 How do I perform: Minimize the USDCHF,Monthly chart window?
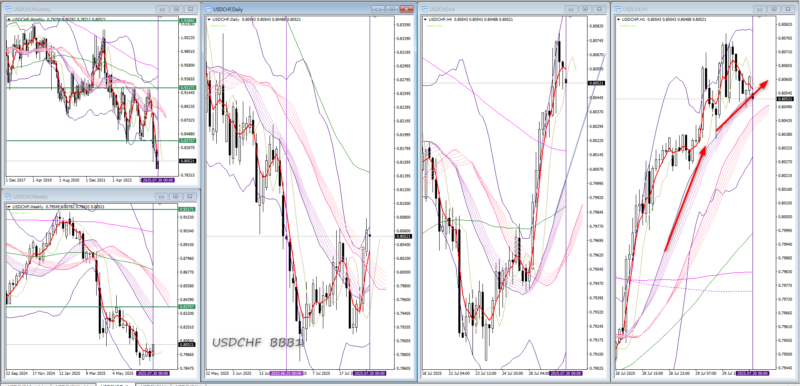coord(163,9)
